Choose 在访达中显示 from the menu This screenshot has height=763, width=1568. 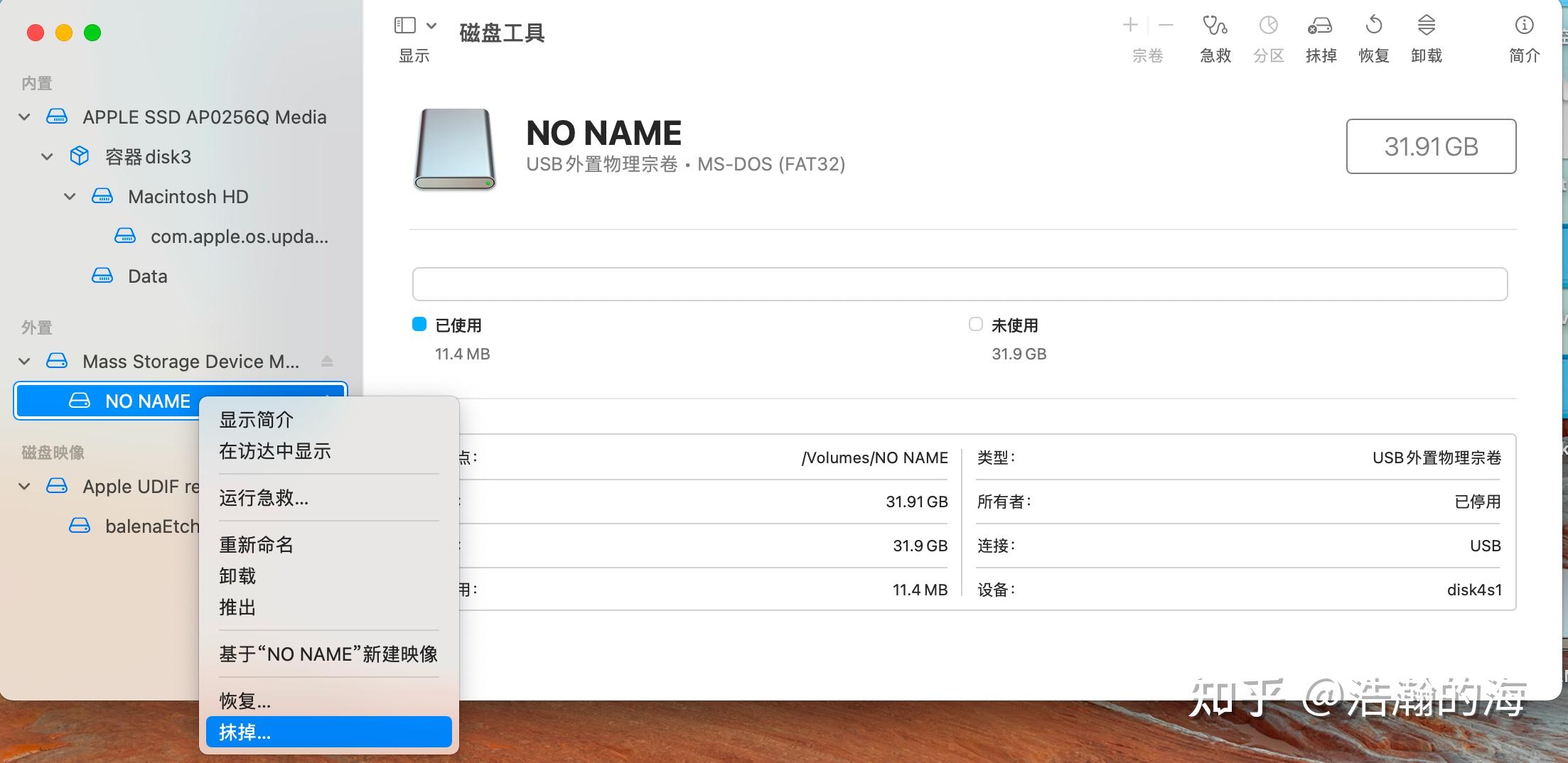pos(274,450)
